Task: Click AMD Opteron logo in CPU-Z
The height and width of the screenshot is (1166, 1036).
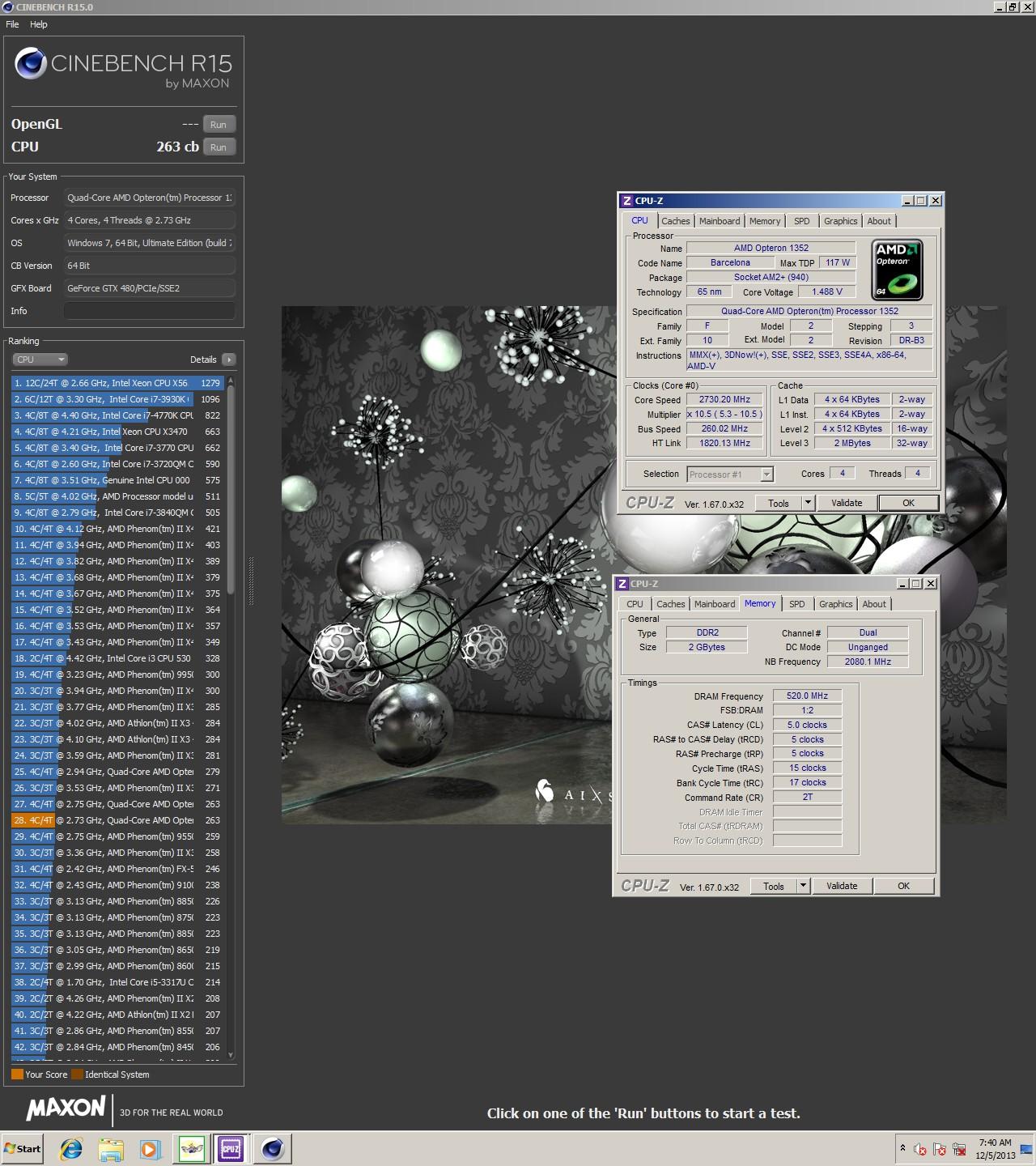Action: click(898, 270)
